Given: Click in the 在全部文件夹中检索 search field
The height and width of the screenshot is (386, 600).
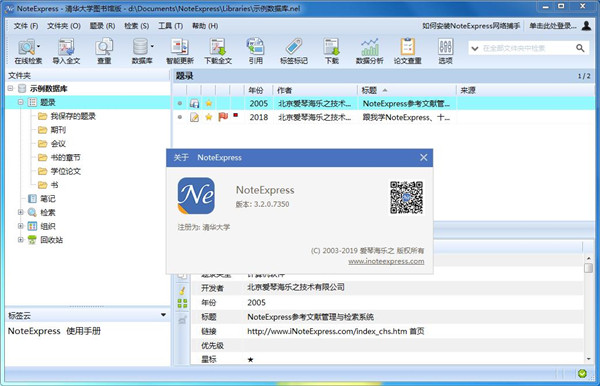Looking at the screenshot, I should 527,48.
